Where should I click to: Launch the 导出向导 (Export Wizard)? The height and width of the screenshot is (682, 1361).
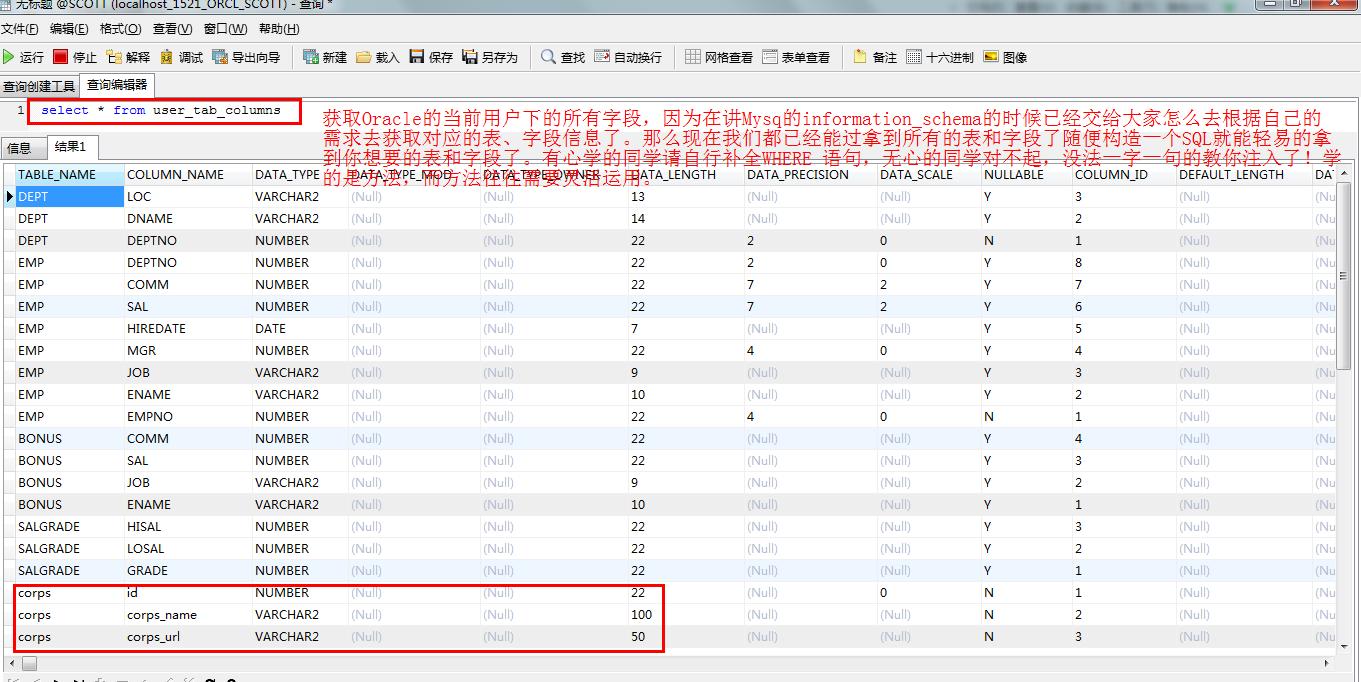[x=246, y=57]
